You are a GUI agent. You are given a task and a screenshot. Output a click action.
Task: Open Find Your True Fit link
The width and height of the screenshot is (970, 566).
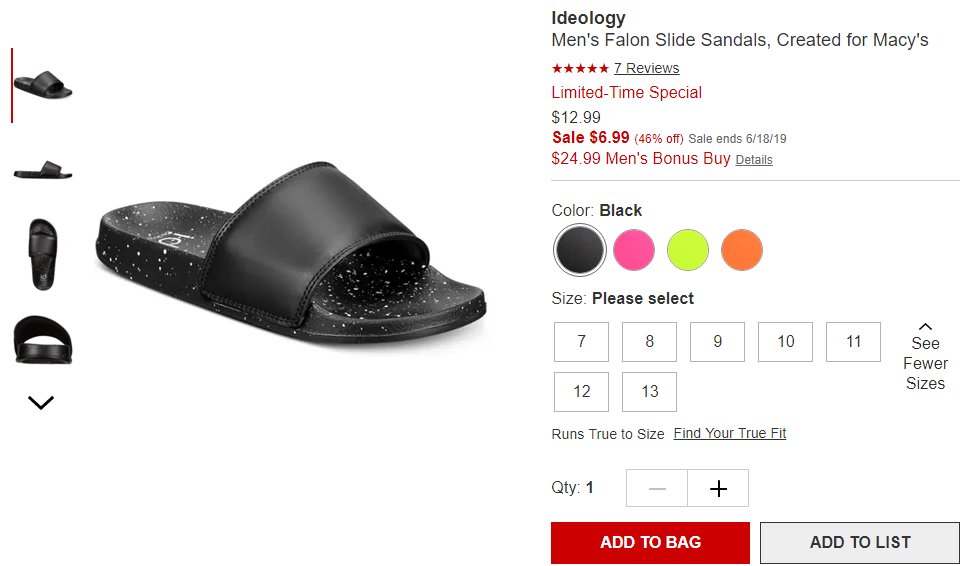[730, 433]
